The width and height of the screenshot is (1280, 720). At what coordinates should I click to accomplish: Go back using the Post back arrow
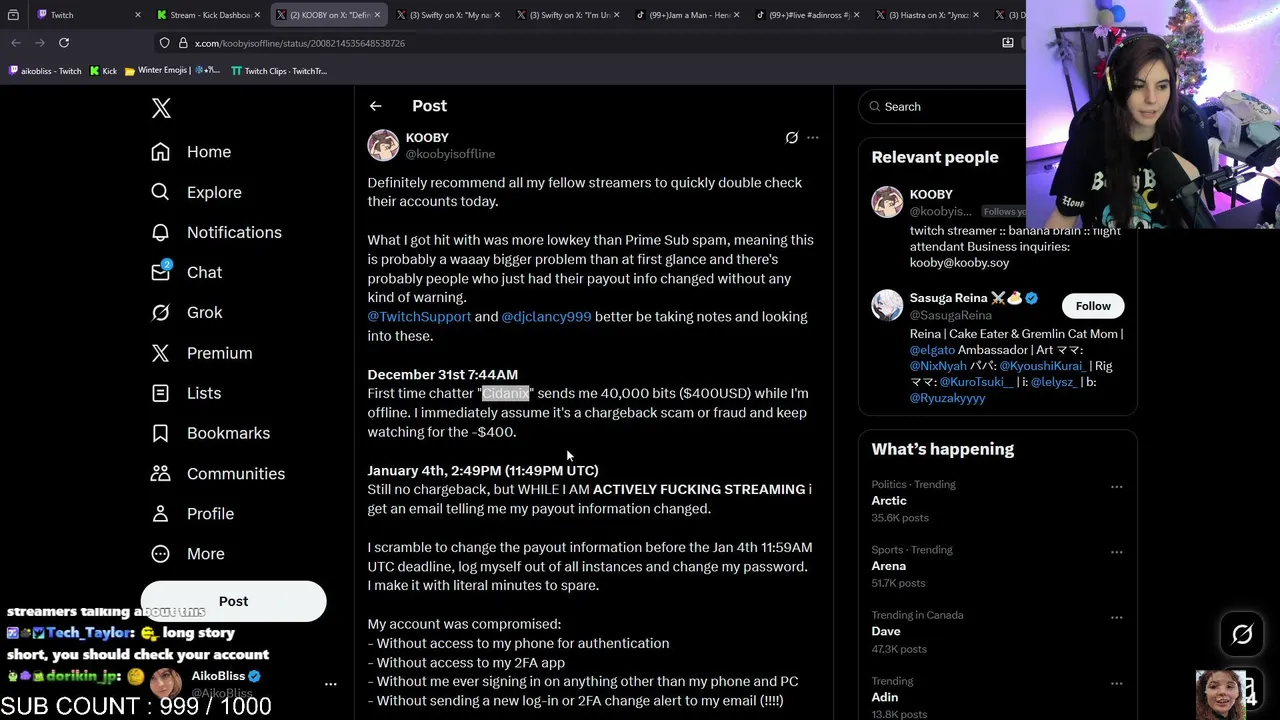pyautogui.click(x=375, y=106)
